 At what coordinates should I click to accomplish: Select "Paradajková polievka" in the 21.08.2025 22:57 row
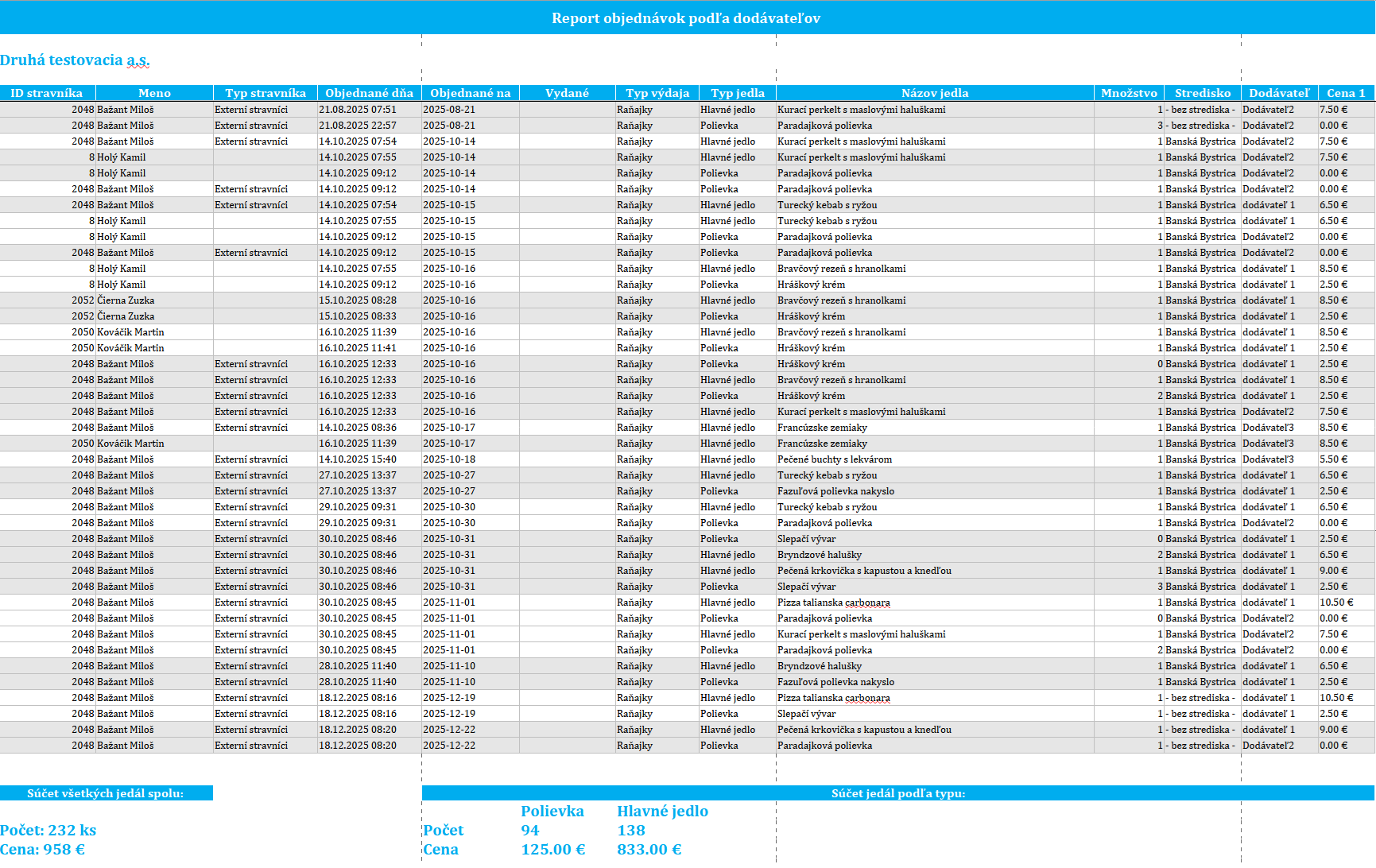point(824,126)
